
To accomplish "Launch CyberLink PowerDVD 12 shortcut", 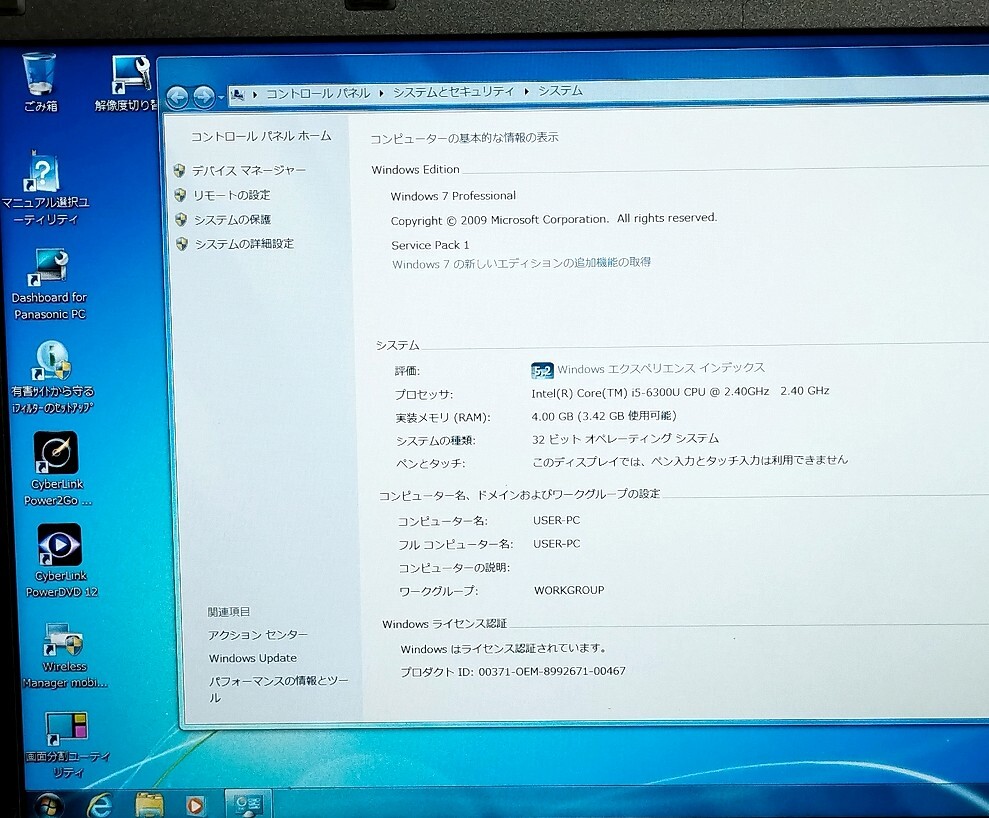I will [x=61, y=561].
